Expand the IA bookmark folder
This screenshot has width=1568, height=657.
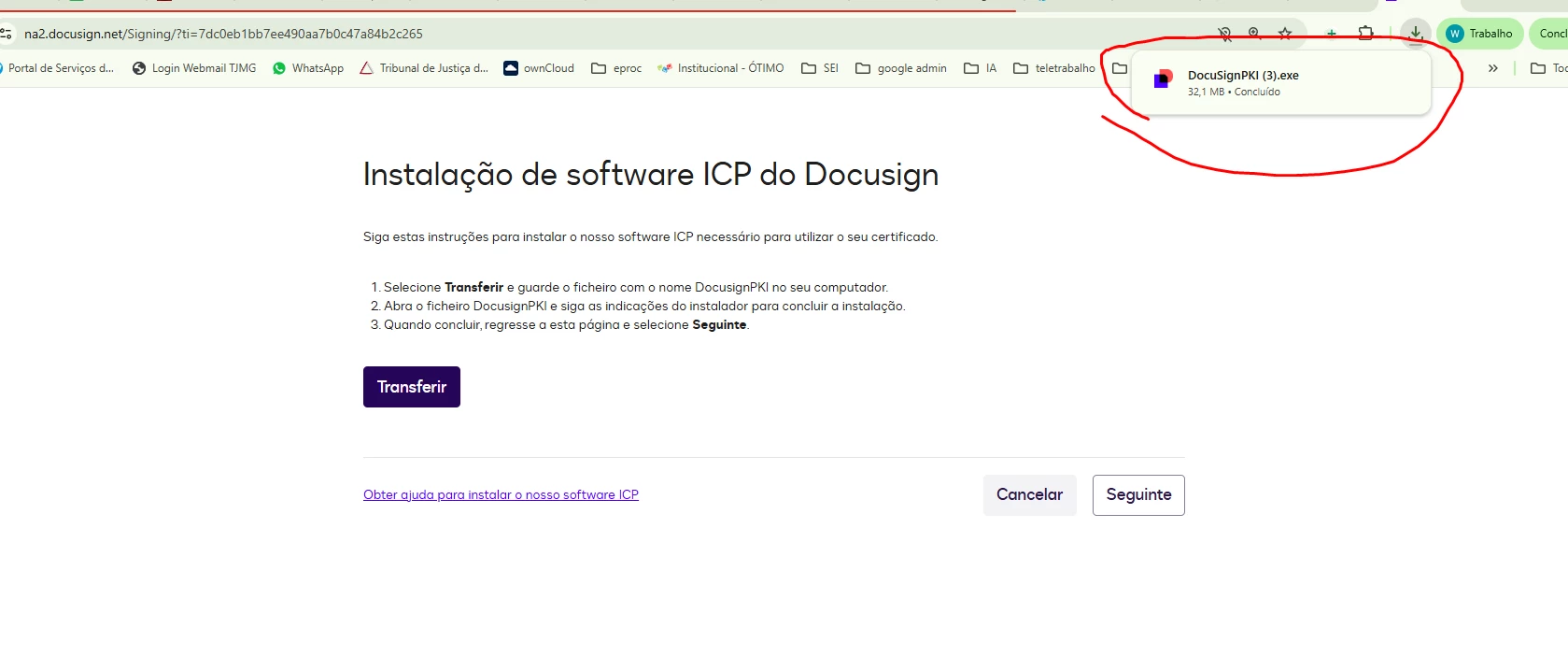point(981,68)
